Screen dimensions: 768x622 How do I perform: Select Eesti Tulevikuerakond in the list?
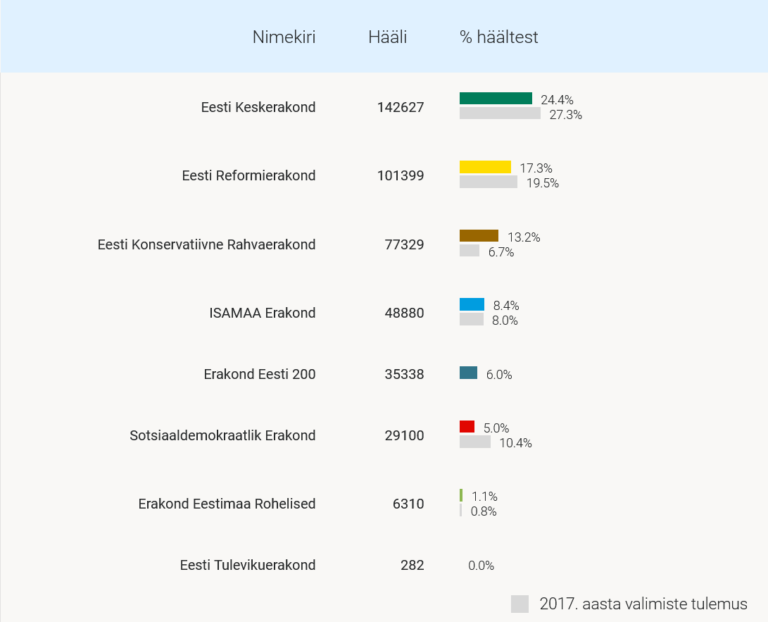point(248,565)
